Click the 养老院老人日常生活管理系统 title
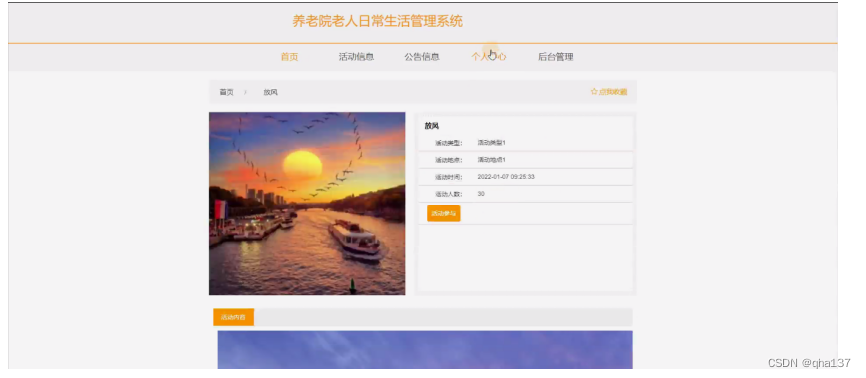 click(x=377, y=22)
